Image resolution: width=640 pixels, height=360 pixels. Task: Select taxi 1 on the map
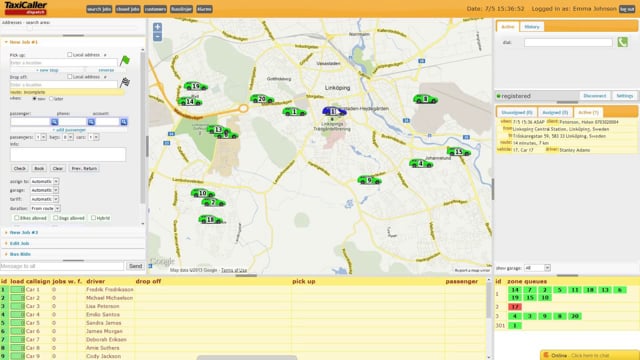pos(294,111)
